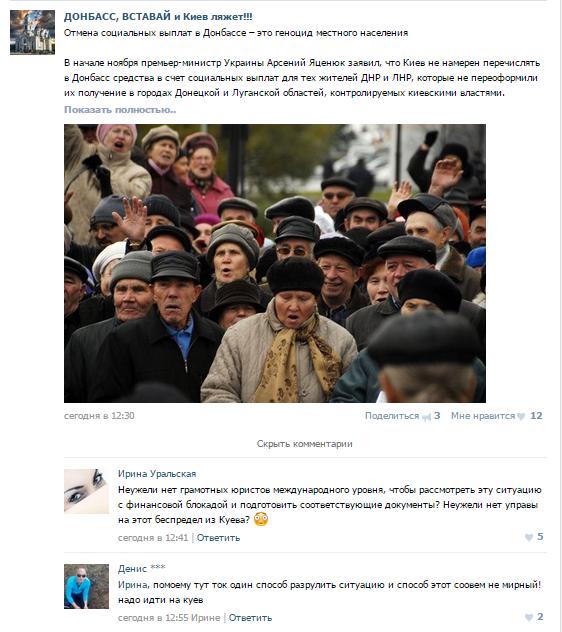Open Денис's avatar in the blue jacket
This screenshot has width=562, height=632.
[86, 586]
